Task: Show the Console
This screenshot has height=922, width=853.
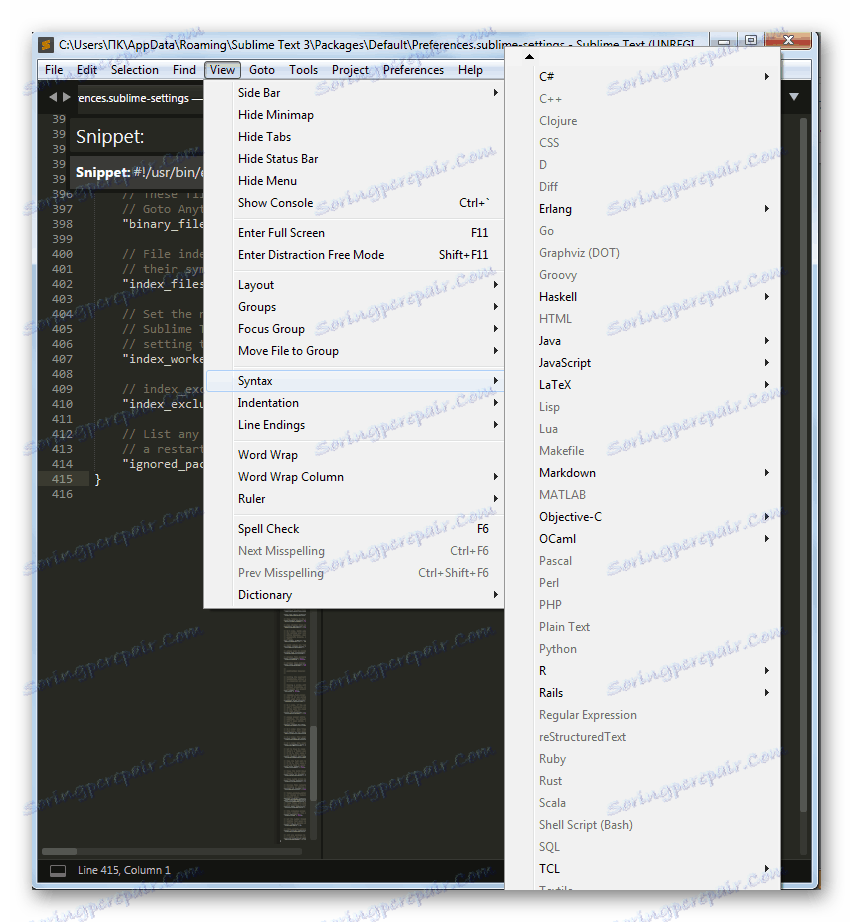Action: [275, 202]
